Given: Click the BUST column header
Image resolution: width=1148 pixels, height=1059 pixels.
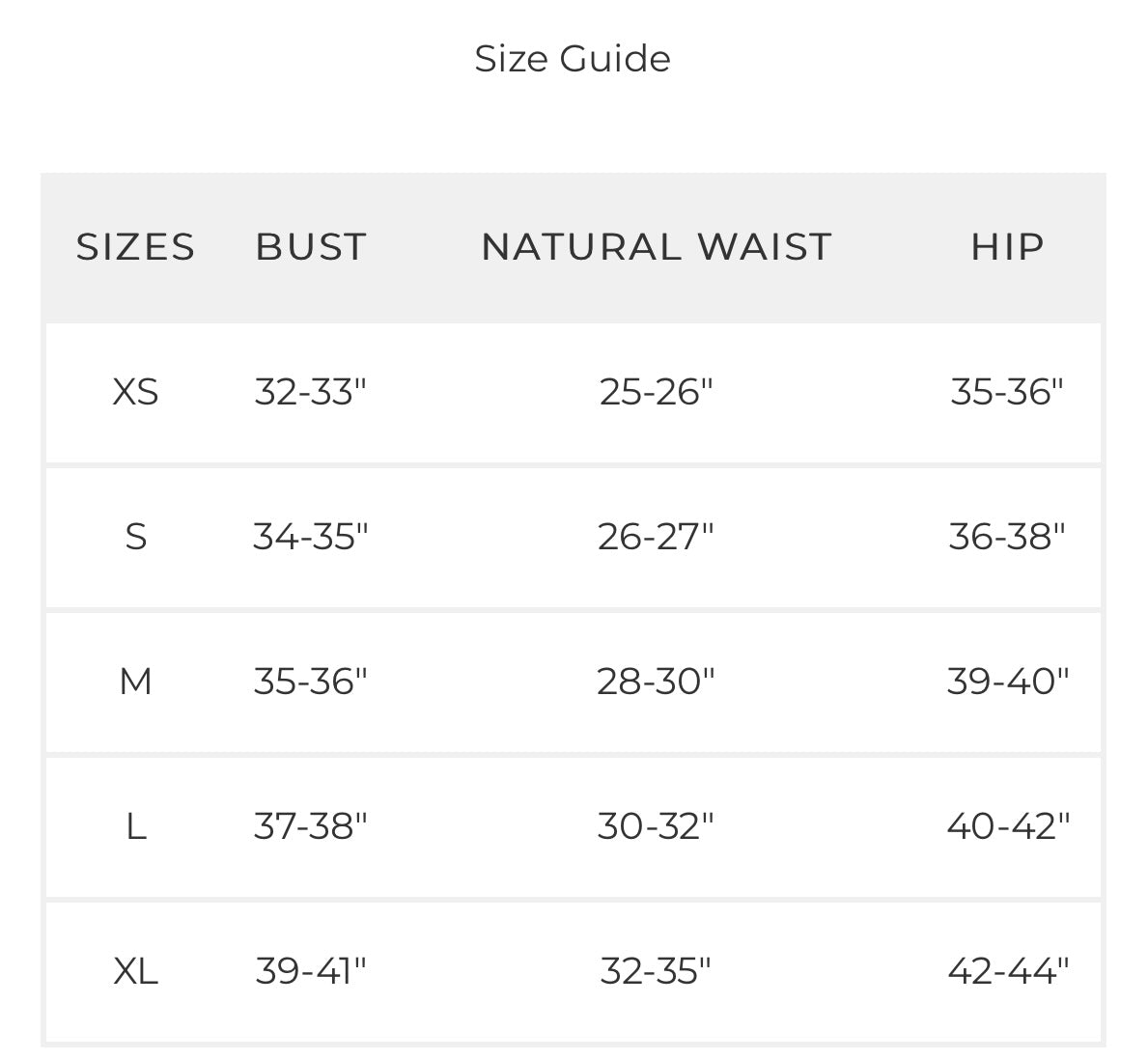Looking at the screenshot, I should [311, 247].
